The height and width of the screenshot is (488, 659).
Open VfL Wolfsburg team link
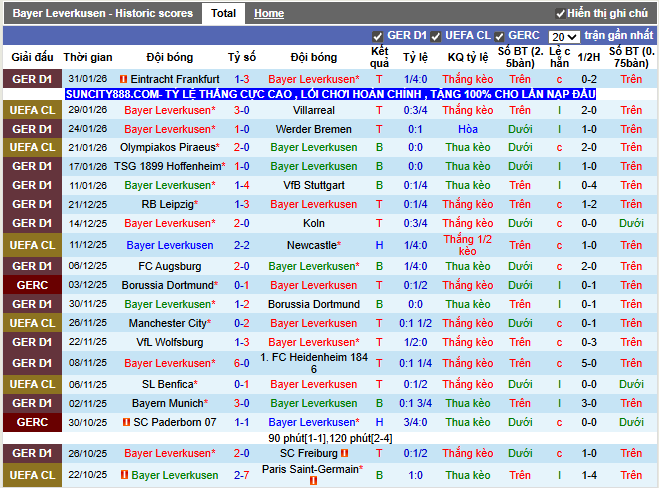click(170, 342)
